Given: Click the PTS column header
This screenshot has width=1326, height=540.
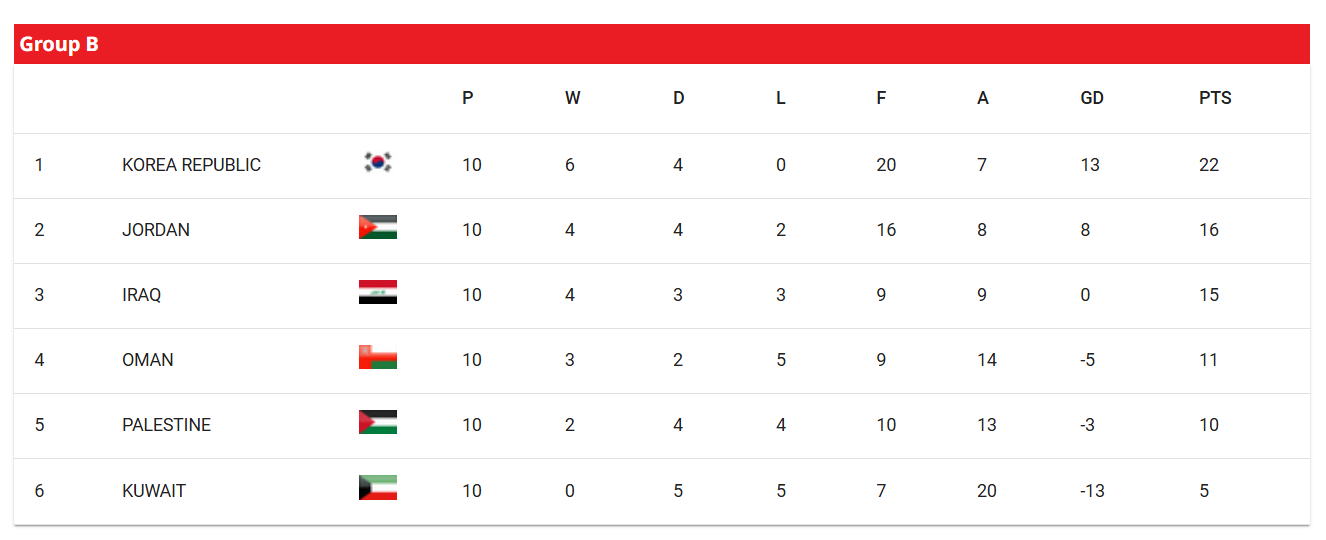Looking at the screenshot, I should pyautogui.click(x=1215, y=98).
